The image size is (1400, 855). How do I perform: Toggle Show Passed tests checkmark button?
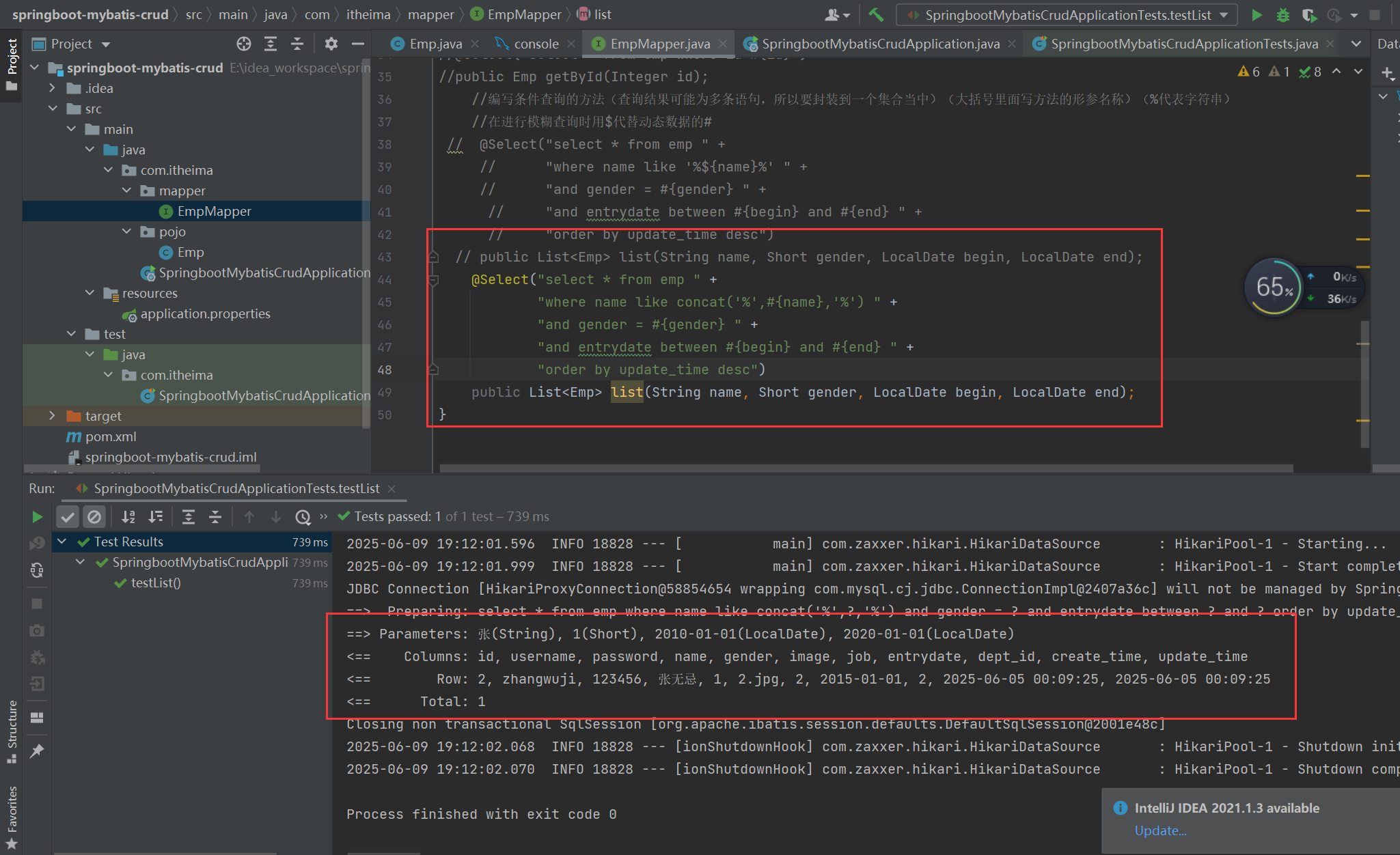[67, 517]
